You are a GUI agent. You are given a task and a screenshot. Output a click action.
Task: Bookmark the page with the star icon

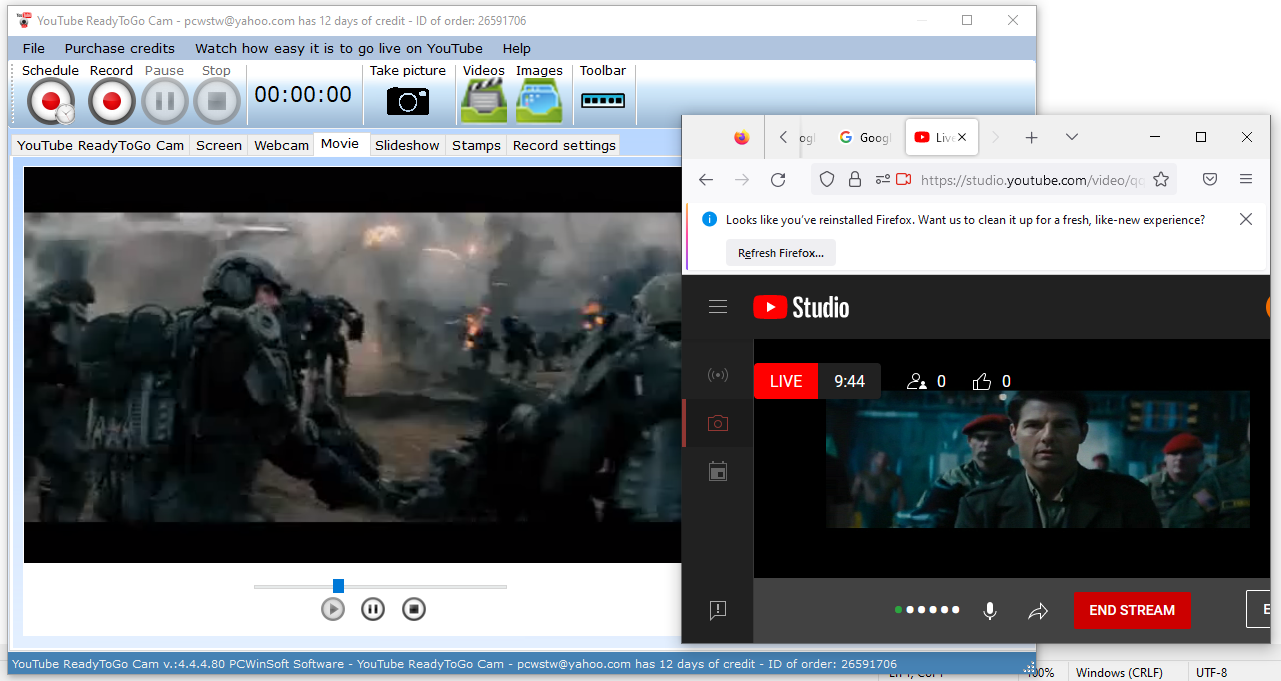pos(1161,179)
